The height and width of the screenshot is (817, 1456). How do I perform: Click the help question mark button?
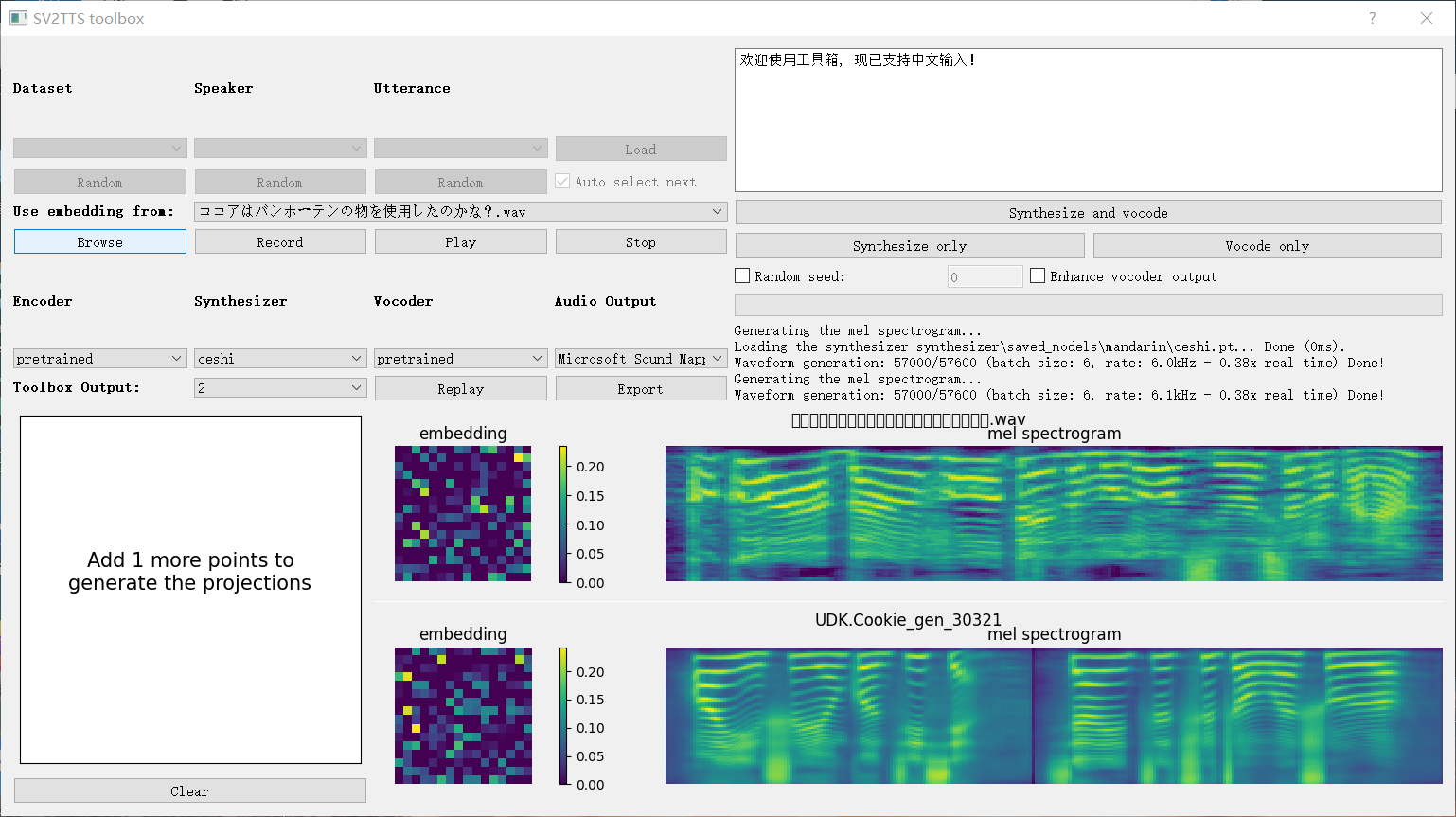[x=1373, y=18]
